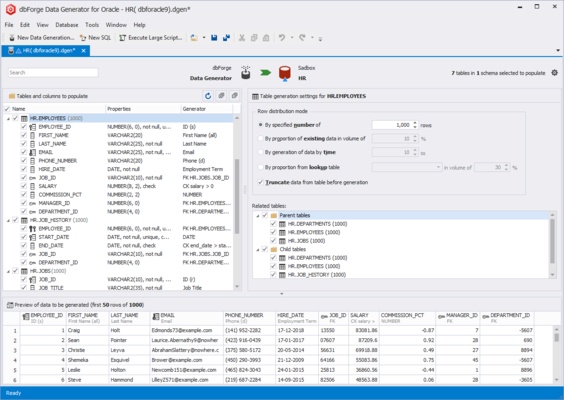Image resolution: width=564 pixels, height=400 pixels.
Task: Toggle the select-all Name header checkbox
Action: (x=7, y=109)
